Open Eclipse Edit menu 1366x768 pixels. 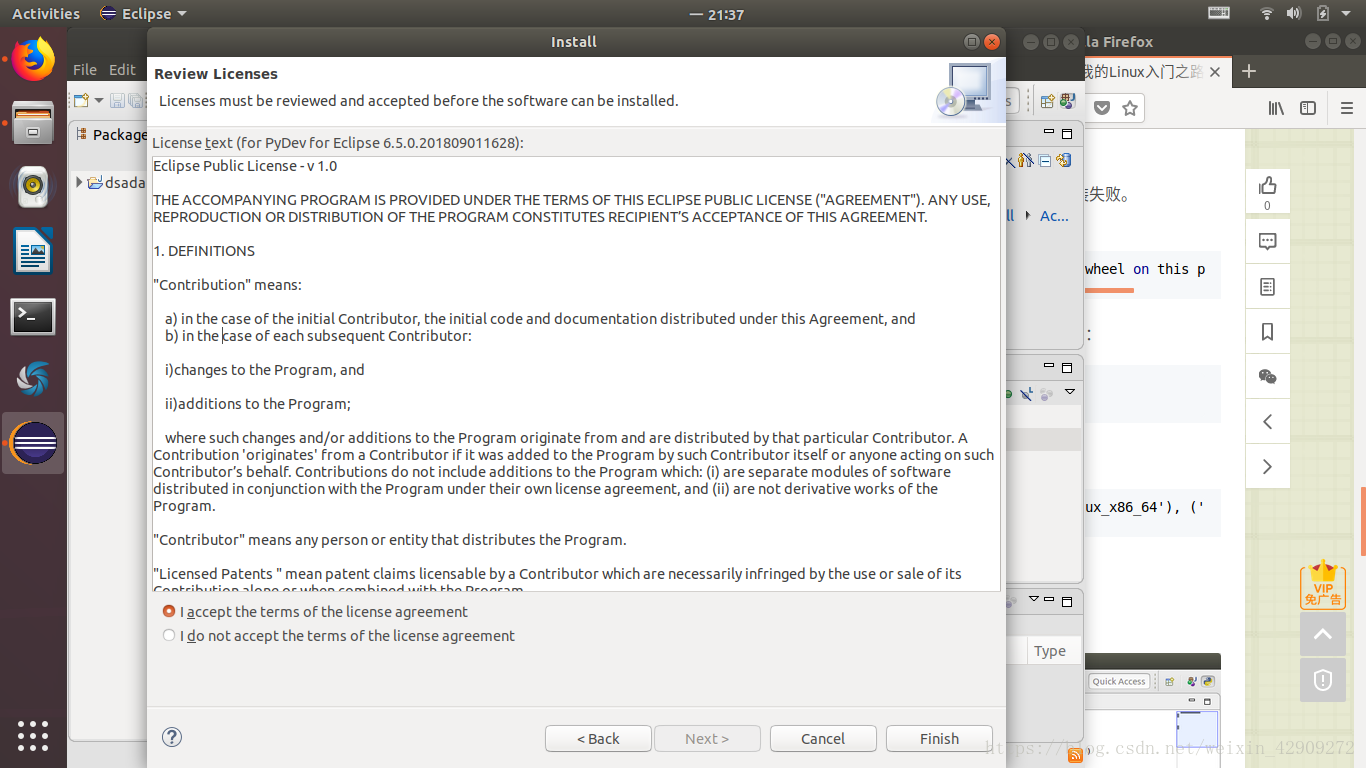[122, 69]
